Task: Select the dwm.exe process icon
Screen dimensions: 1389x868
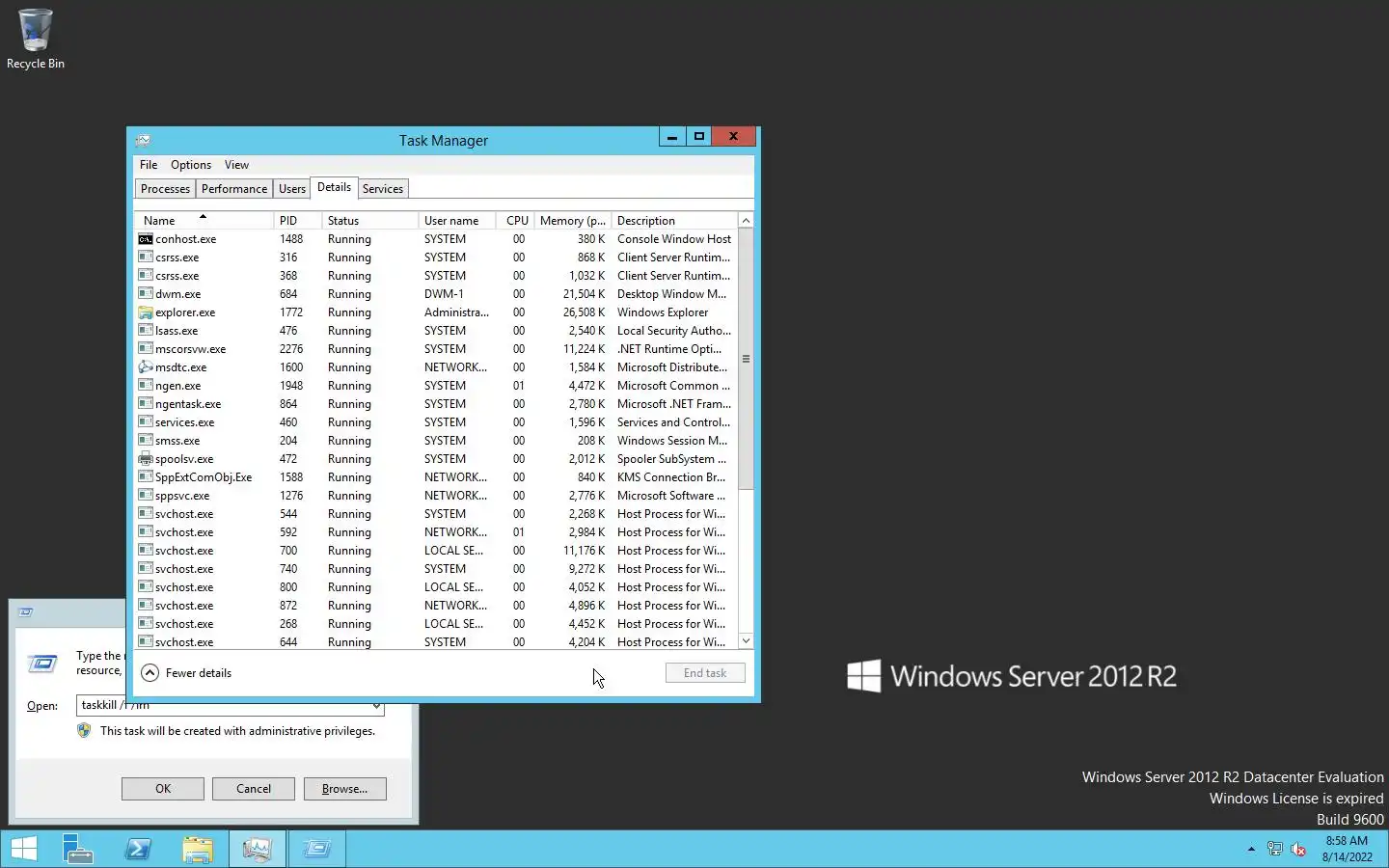Action: click(x=146, y=294)
